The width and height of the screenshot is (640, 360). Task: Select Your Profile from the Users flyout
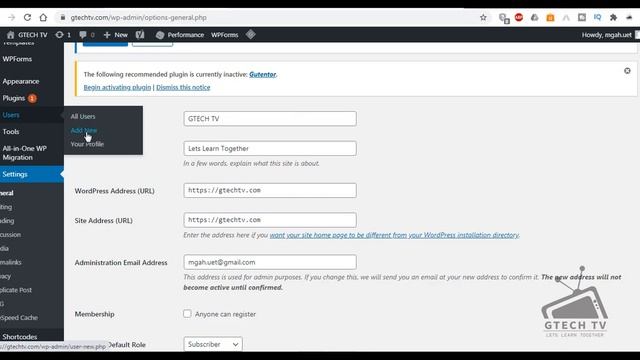coord(87,144)
